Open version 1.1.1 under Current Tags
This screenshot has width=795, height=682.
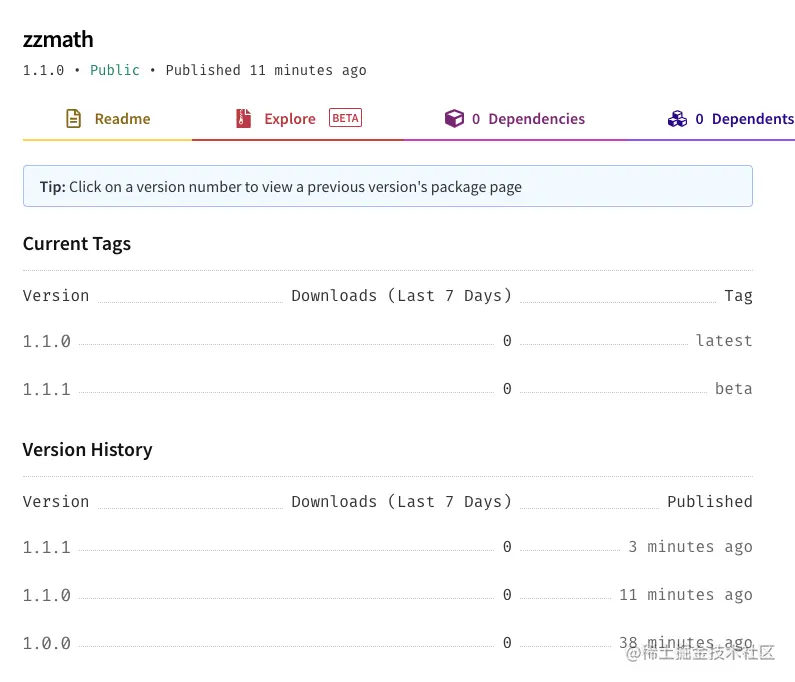[x=47, y=389]
